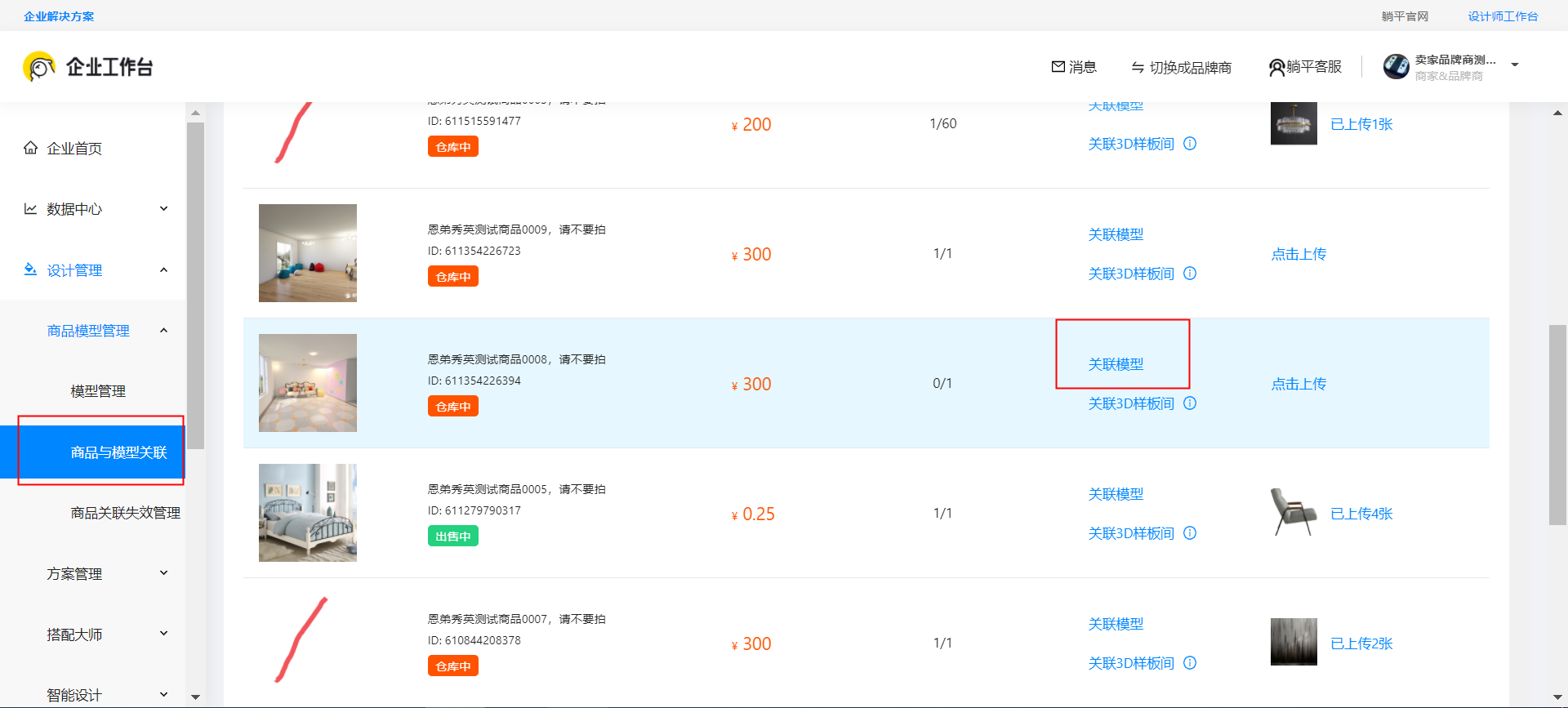Screen dimensions: 1568x708
Task: Open 设计师工作台 link at top right
Action: [x=1502, y=16]
